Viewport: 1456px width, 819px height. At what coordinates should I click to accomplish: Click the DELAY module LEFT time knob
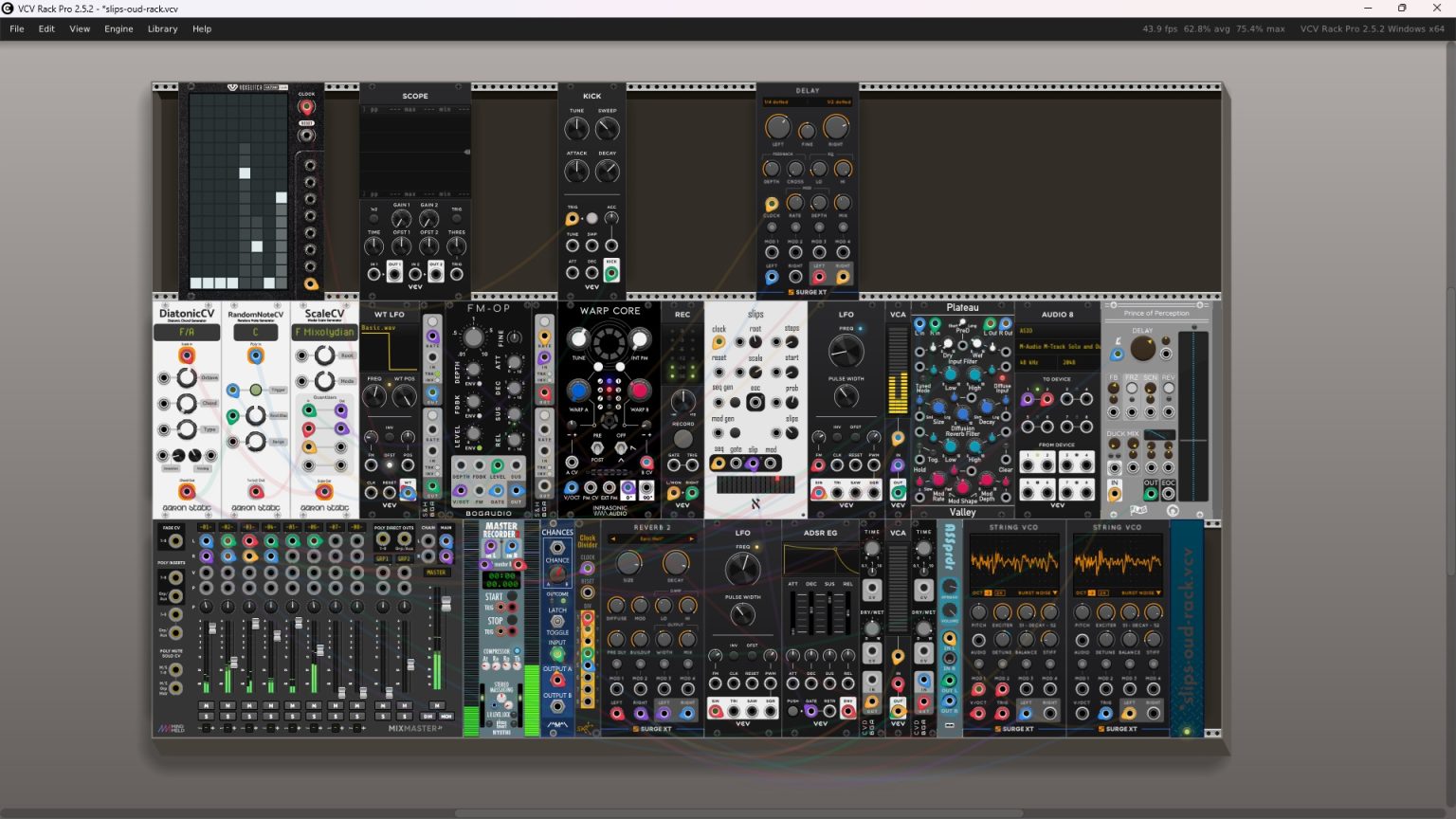(x=777, y=127)
